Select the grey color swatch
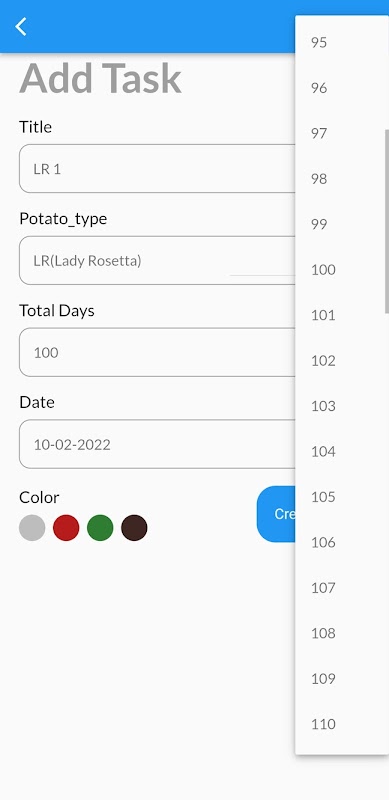This screenshot has width=389, height=800. [x=32, y=528]
